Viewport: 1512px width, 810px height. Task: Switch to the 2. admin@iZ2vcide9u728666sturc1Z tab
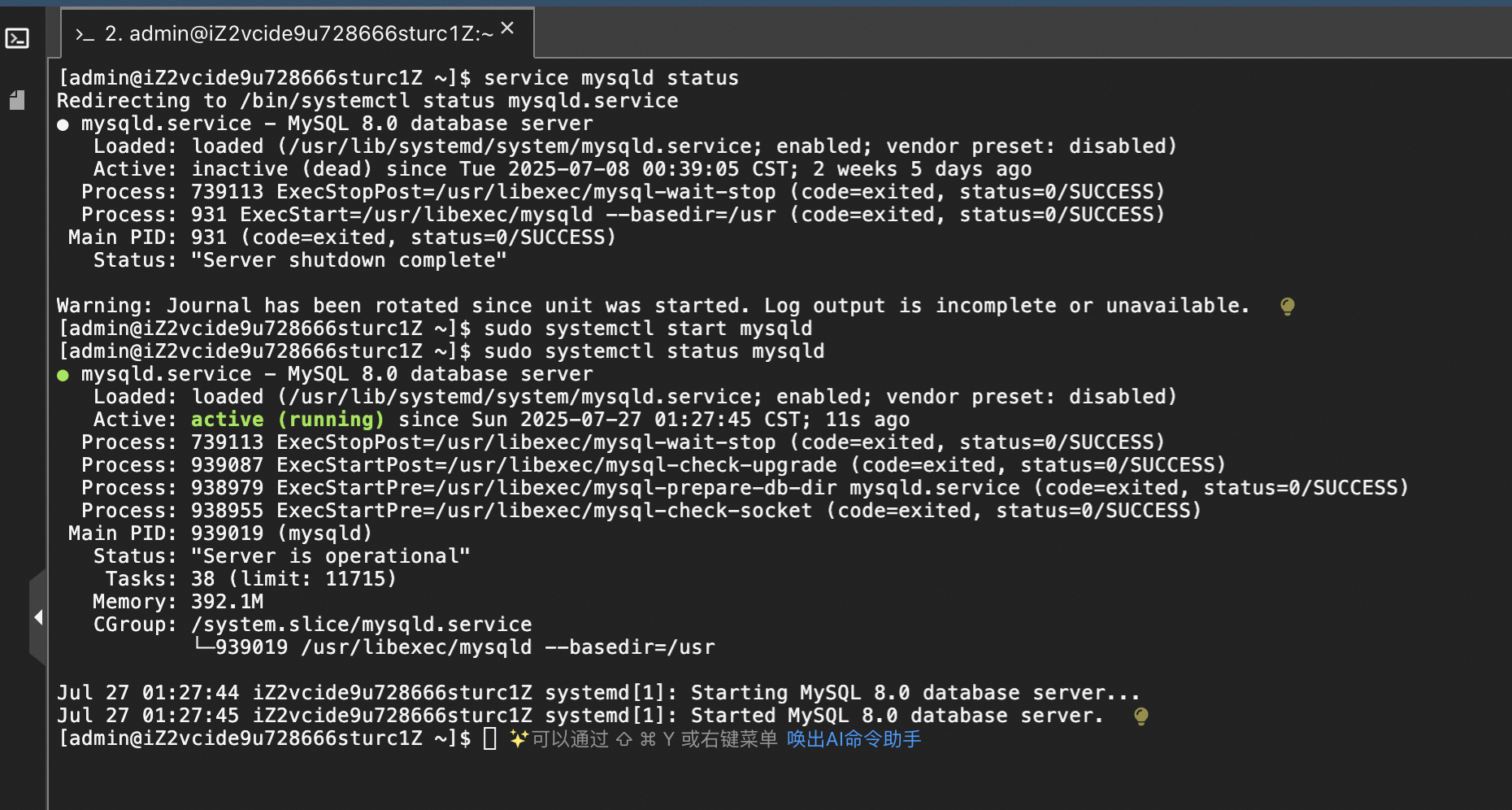[298, 33]
